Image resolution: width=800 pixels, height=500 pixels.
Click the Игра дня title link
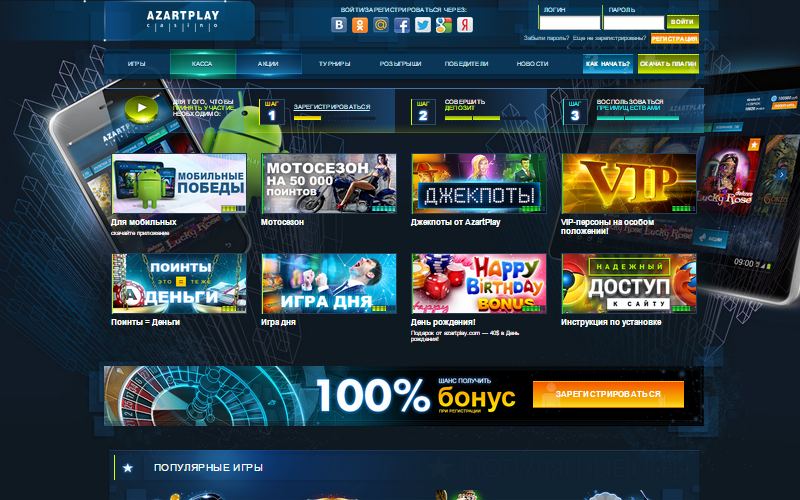(278, 322)
